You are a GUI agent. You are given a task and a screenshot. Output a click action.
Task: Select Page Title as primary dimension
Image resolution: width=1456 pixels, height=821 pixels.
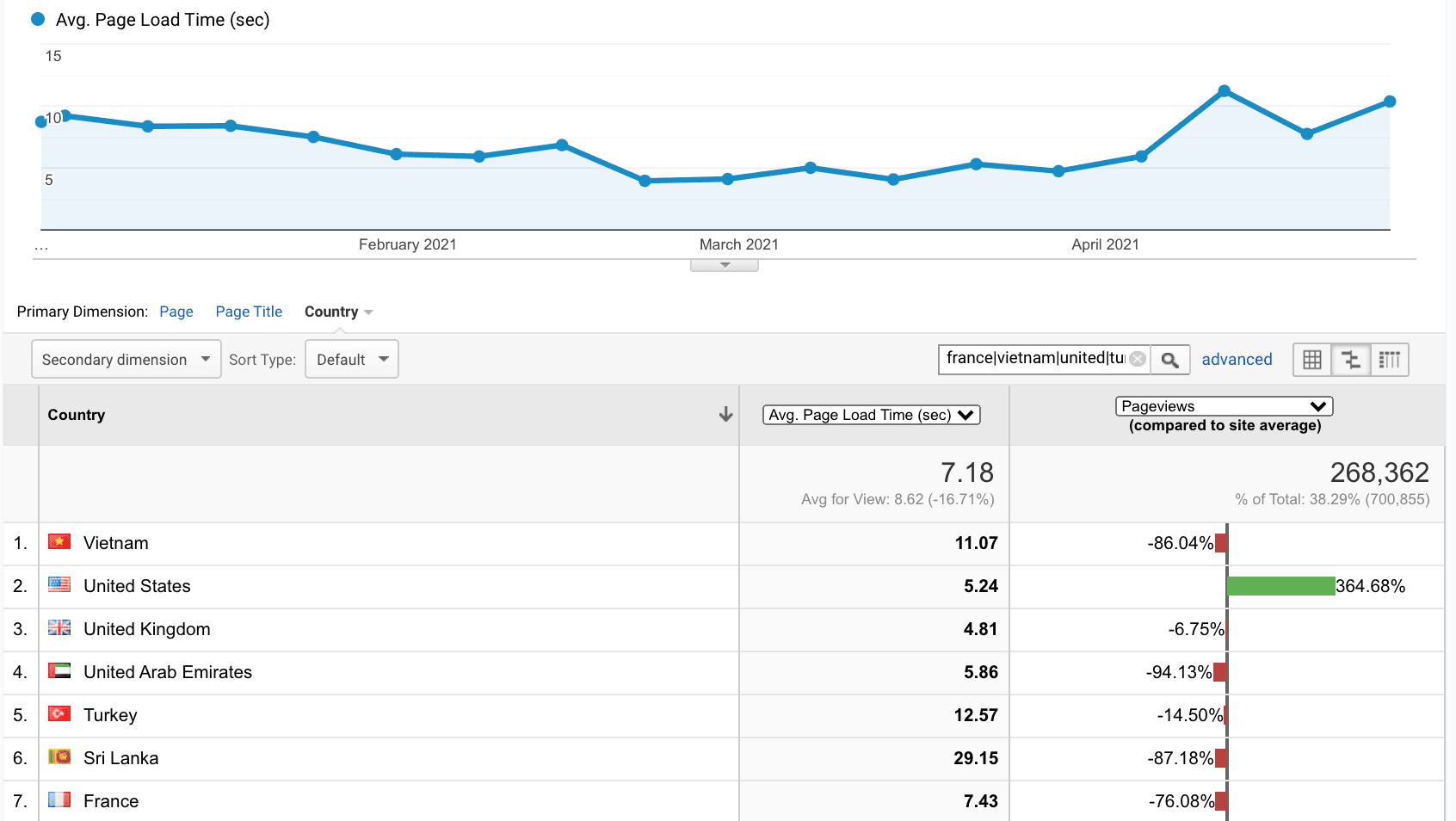coord(249,312)
